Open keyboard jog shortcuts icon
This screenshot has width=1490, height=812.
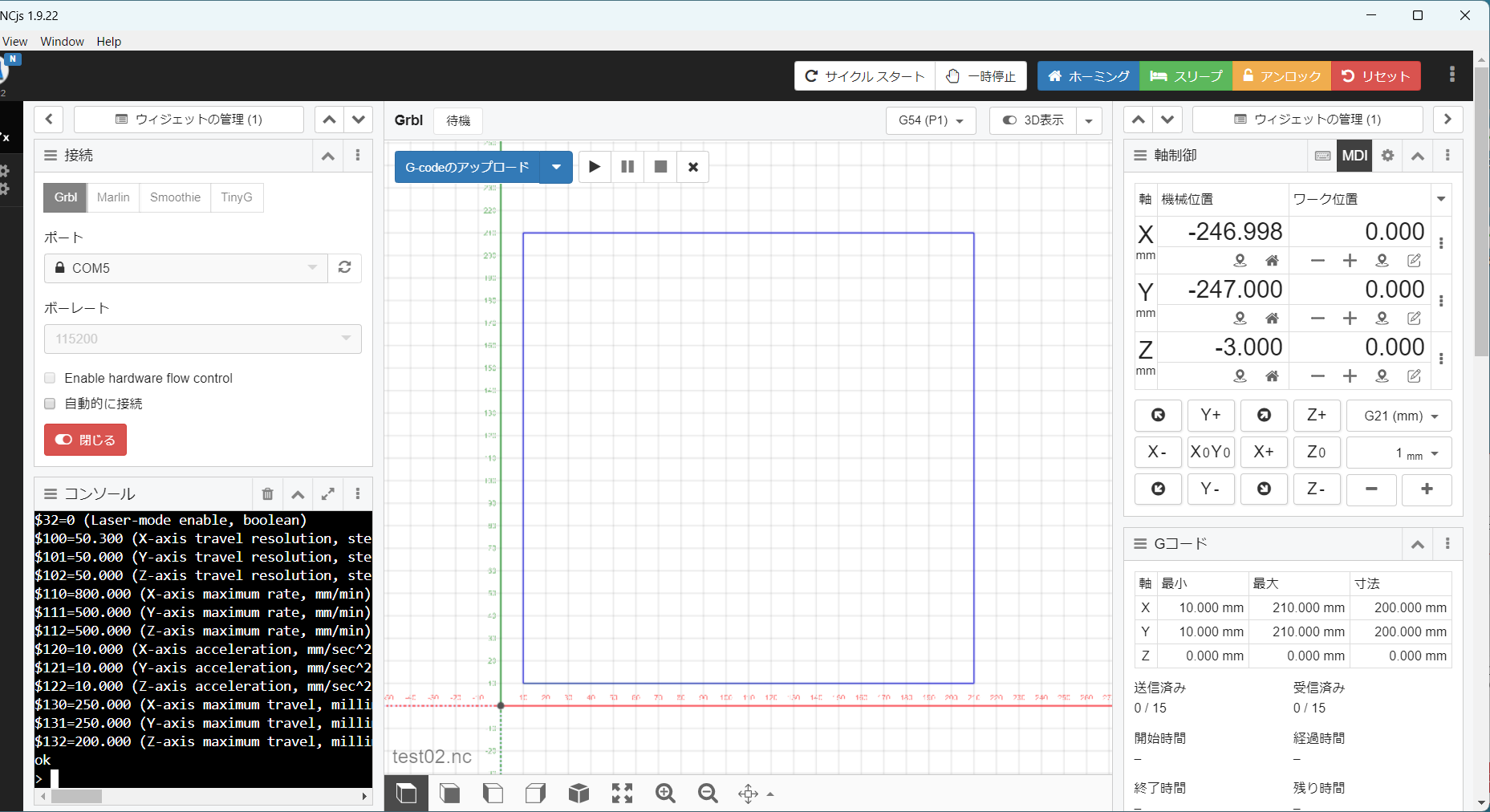point(1323,156)
